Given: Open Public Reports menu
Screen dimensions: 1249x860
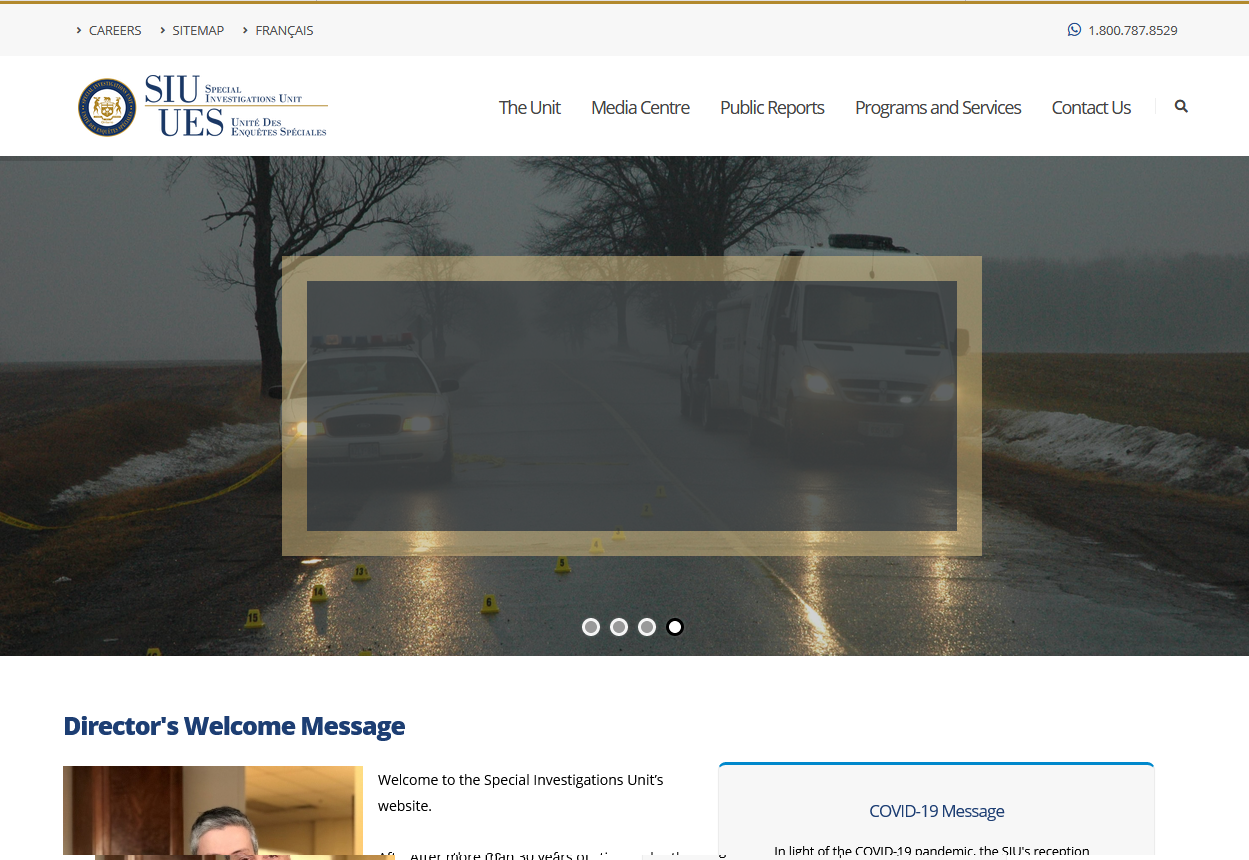Looking at the screenshot, I should pos(772,107).
